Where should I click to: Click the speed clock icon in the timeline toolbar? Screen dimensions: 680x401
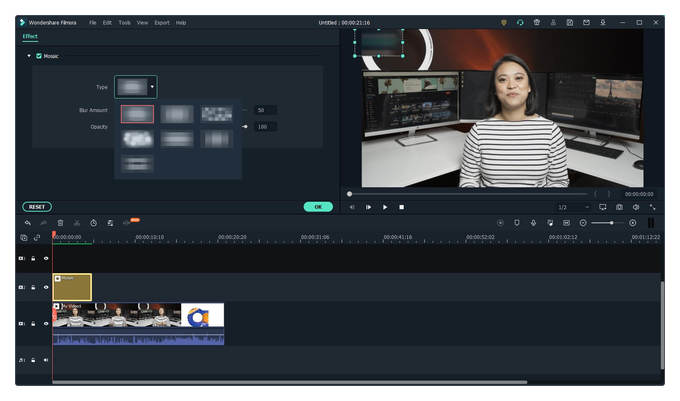tap(93, 223)
